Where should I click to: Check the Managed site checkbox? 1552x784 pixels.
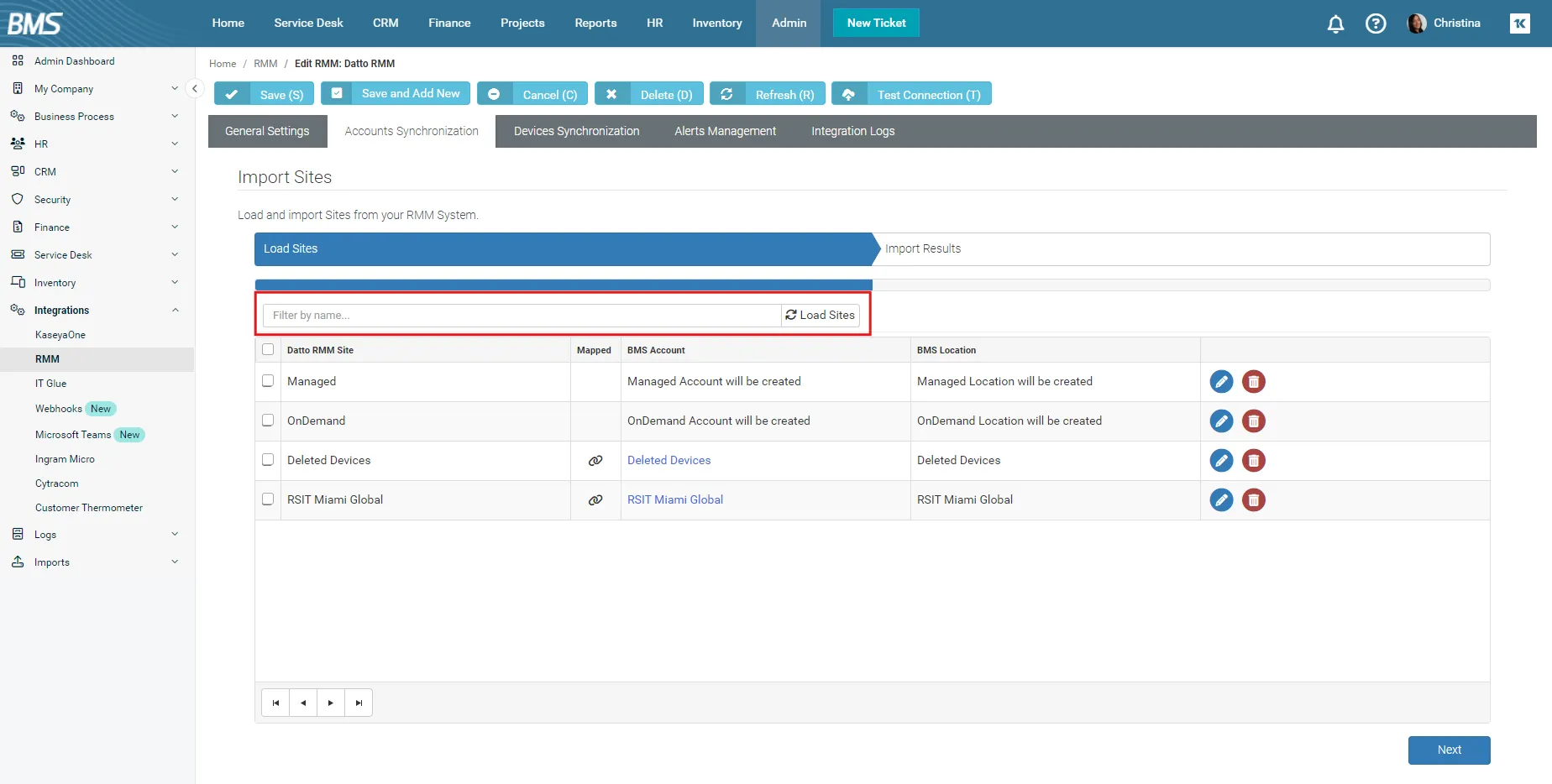click(268, 381)
